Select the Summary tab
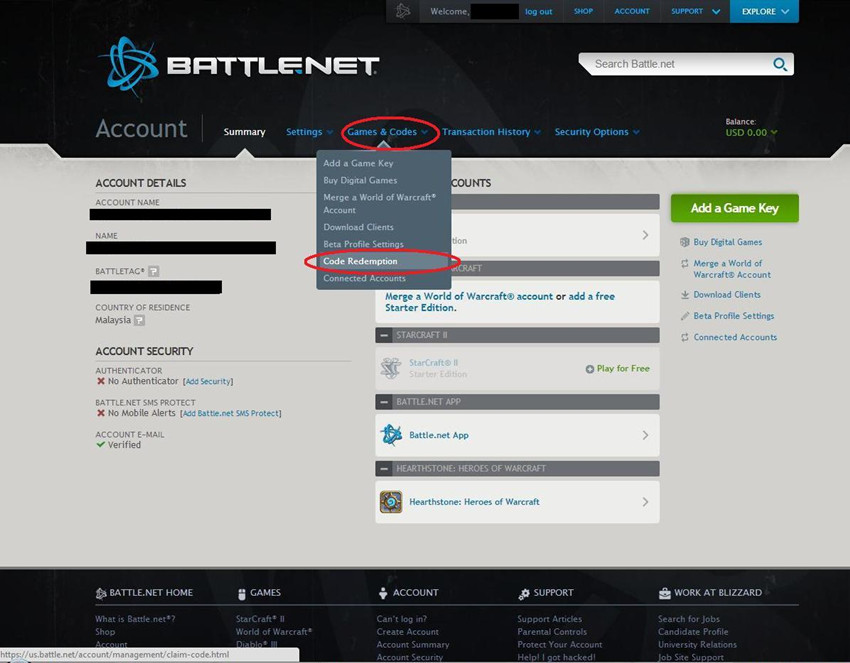Screen dimensions: 850x663 [x=244, y=132]
